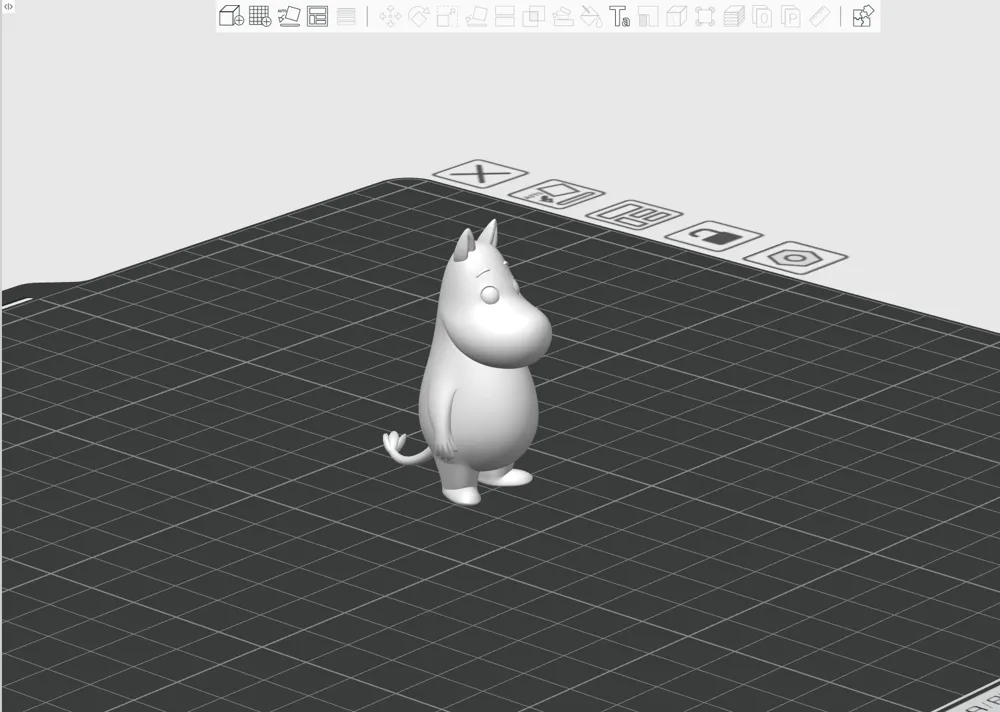This screenshot has height=712, width=1000.
Task: Choose the Lay on Face tool
Action: pos(476,16)
